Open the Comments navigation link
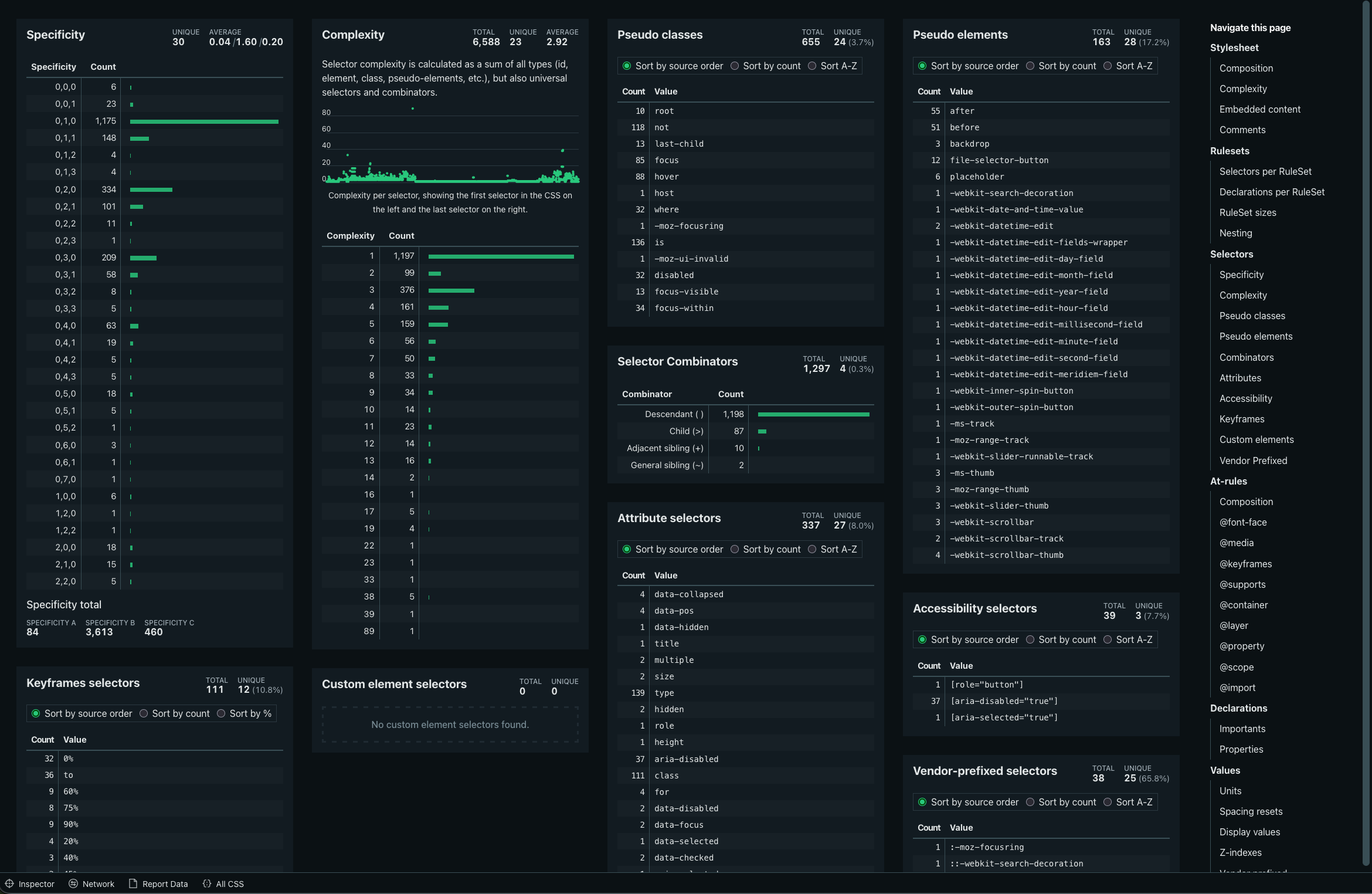The height and width of the screenshot is (894, 1372). [1242, 130]
